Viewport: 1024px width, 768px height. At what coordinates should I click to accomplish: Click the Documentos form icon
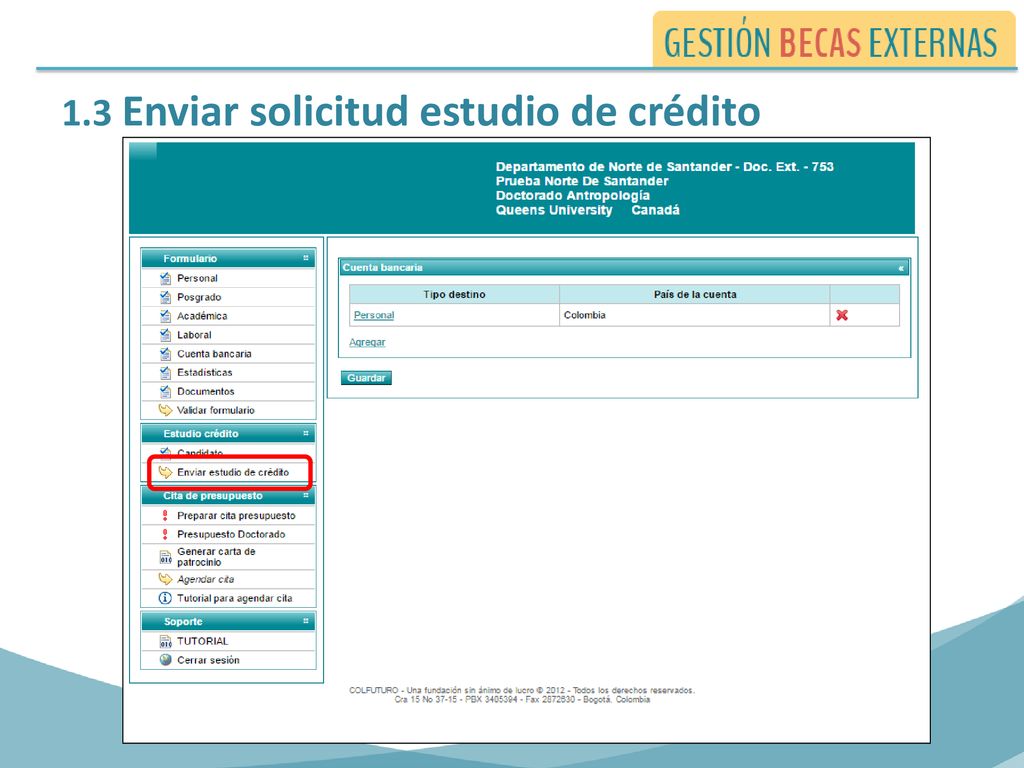tap(165, 392)
